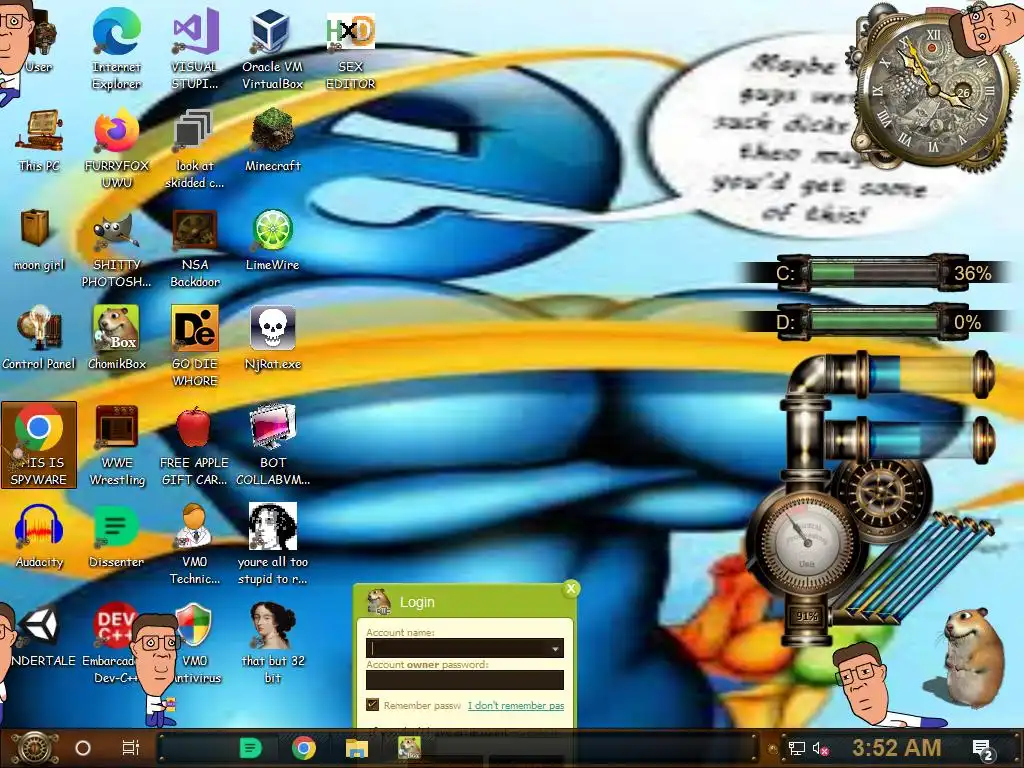Toggle the Remember password checkbox
Viewport: 1024px width, 768px height.
[x=372, y=705]
